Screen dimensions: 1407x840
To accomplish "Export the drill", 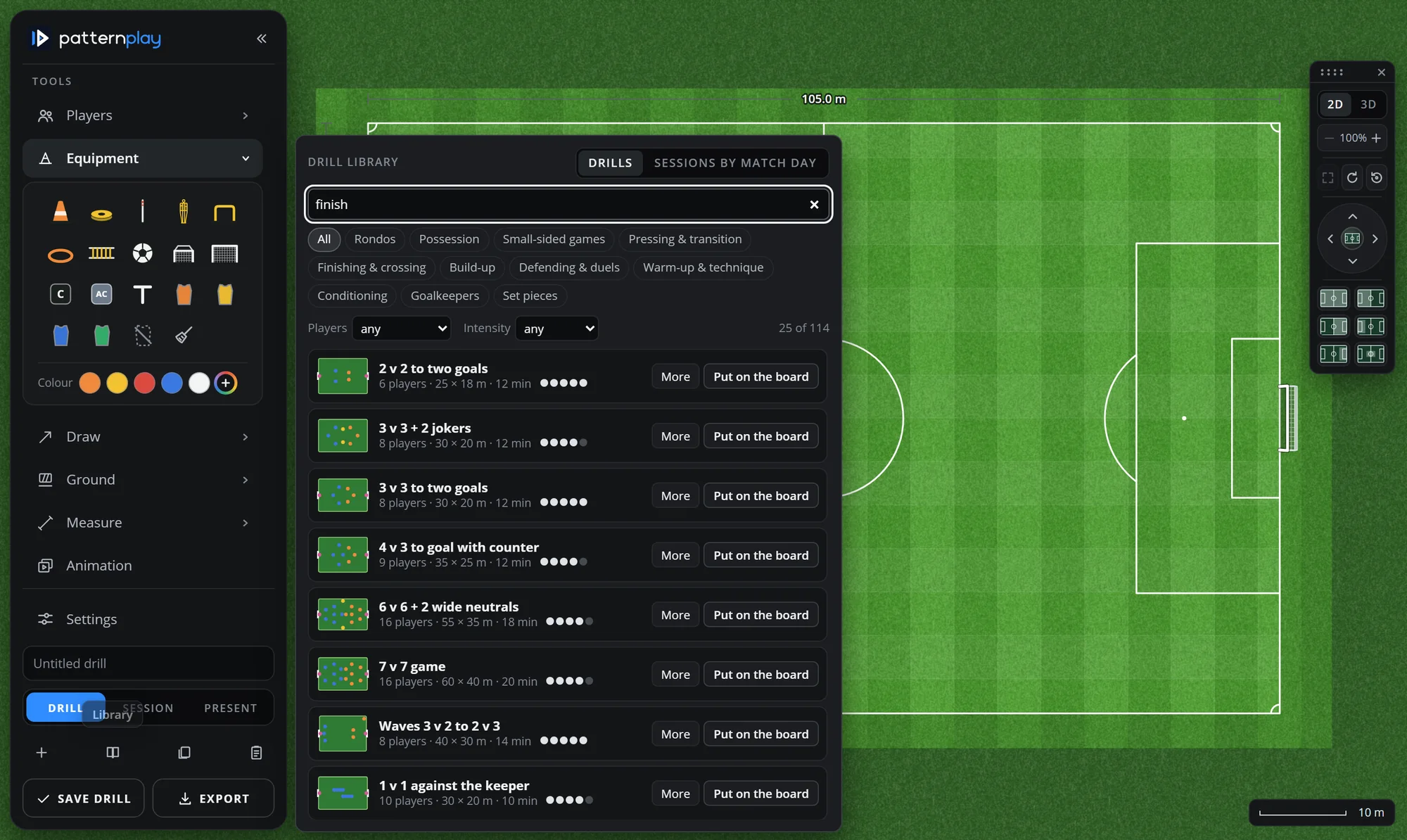I will coord(214,798).
